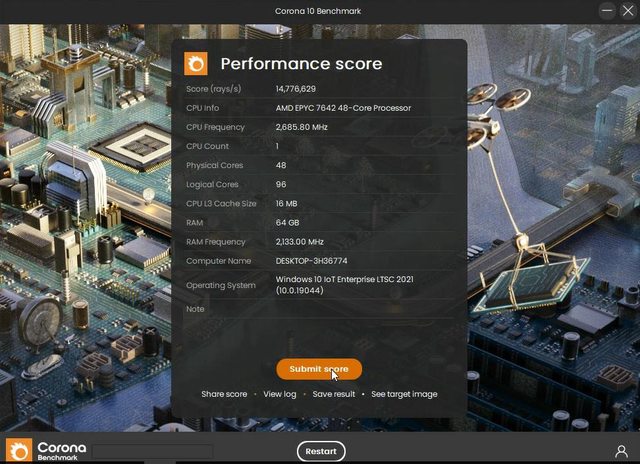Open View log link

(x=280, y=394)
